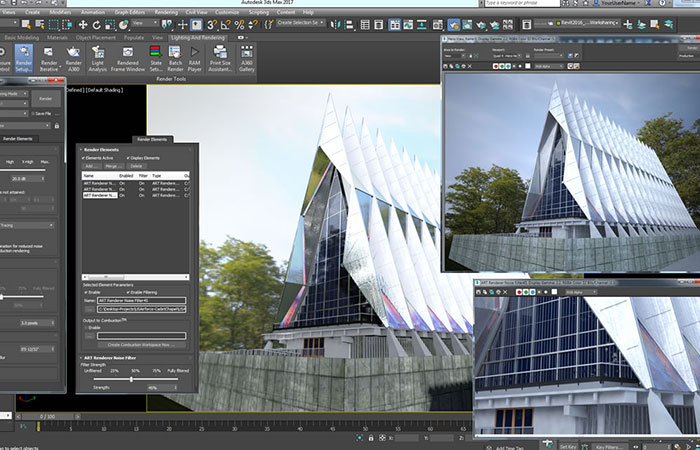Uncheck the Display Elements checkbox

[130, 158]
